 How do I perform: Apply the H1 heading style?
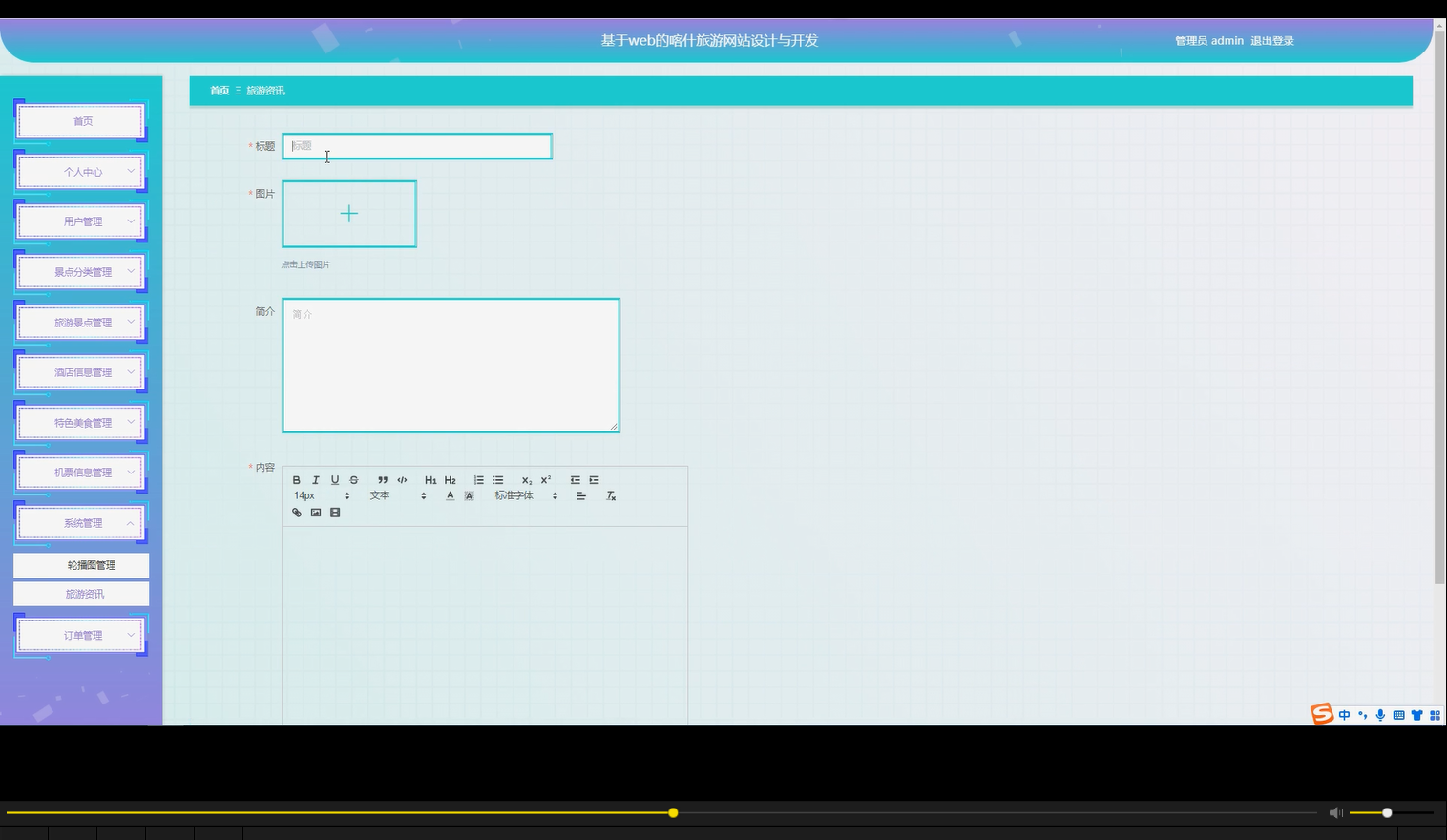pos(430,480)
